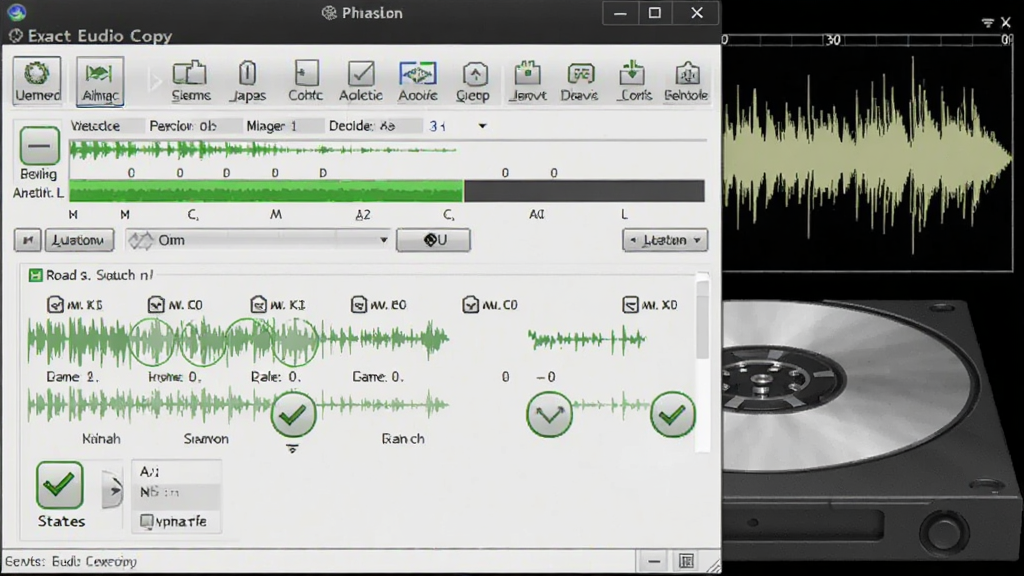Select the Cohtc toolbar icon

pos(306,81)
